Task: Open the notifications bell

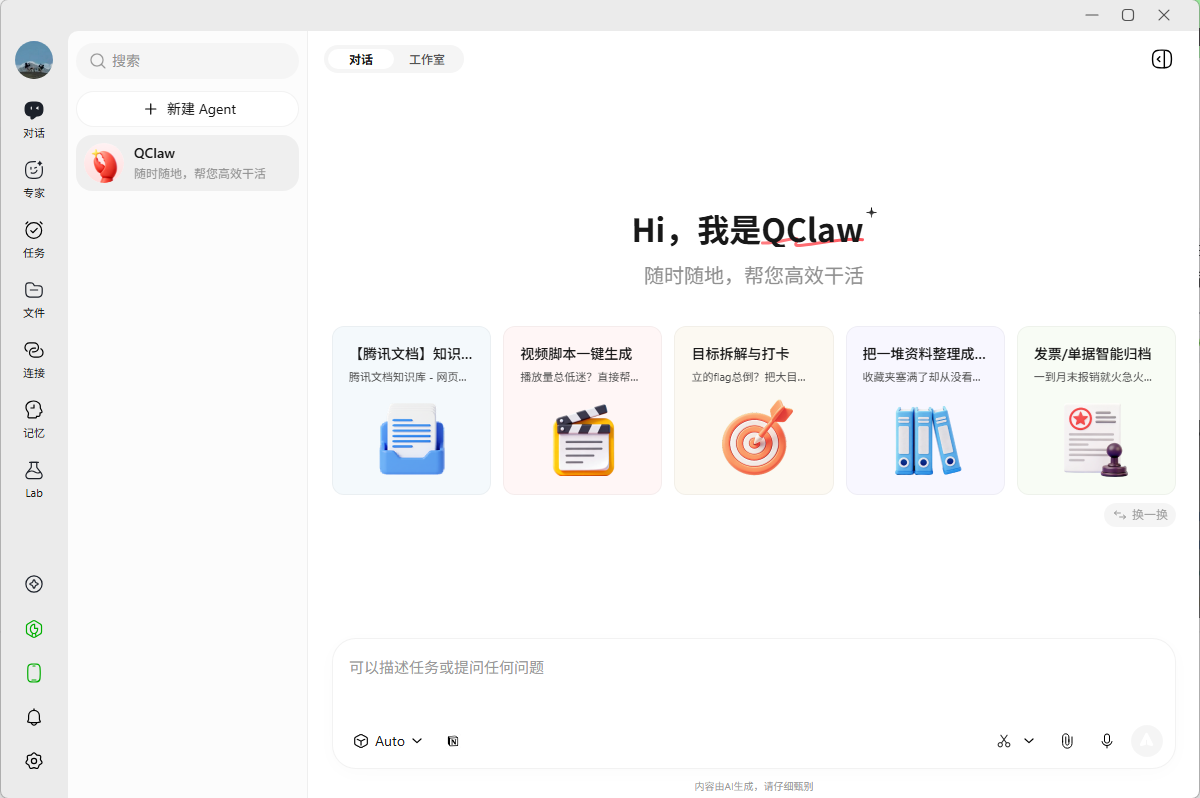Action: [34, 717]
